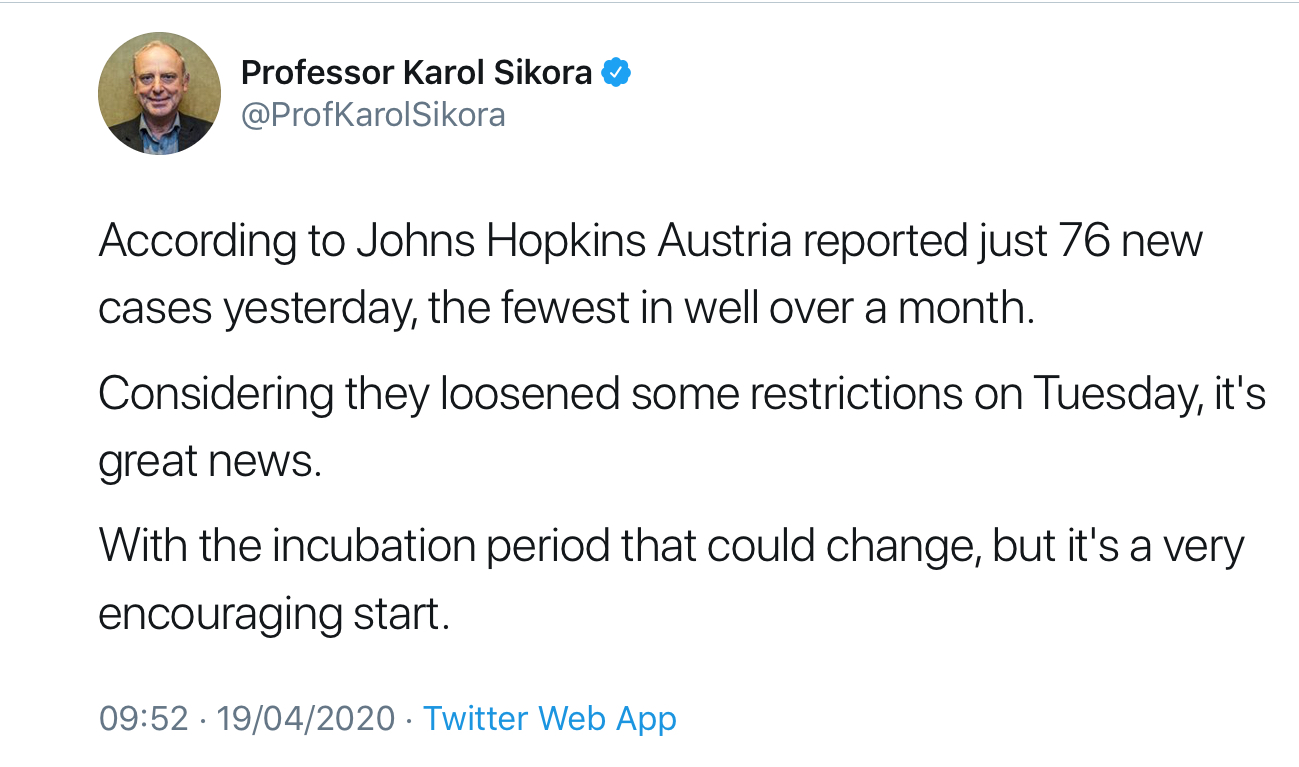1299x767 pixels.
Task: Visit the @ProfKarolSikora handle link
Action: tap(373, 115)
